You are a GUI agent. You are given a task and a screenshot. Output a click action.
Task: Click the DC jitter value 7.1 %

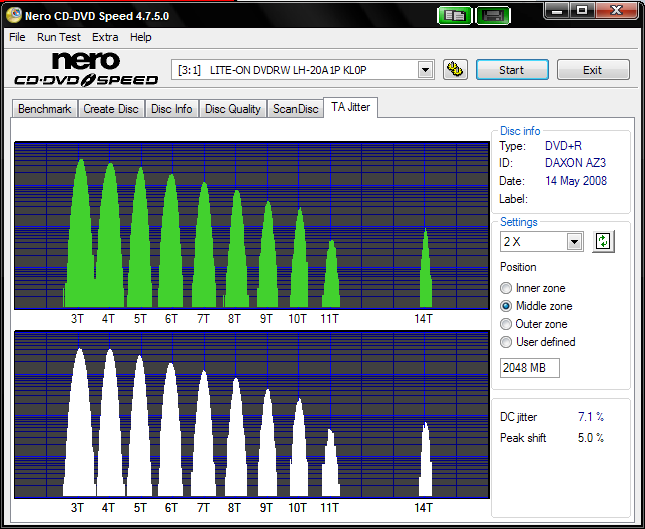(x=591, y=417)
